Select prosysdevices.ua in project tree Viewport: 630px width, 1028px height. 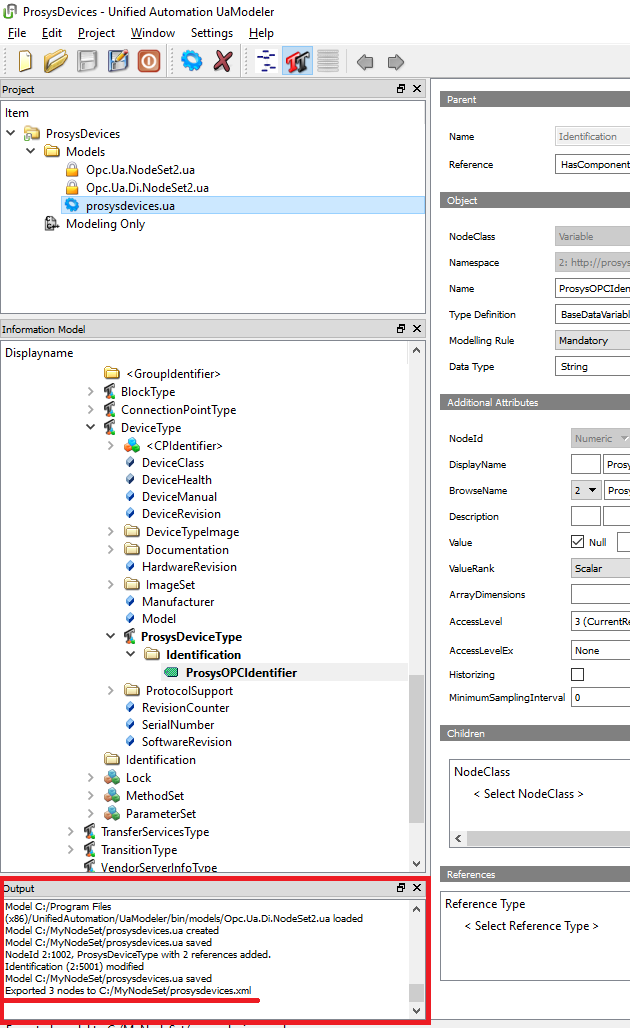pos(130,205)
